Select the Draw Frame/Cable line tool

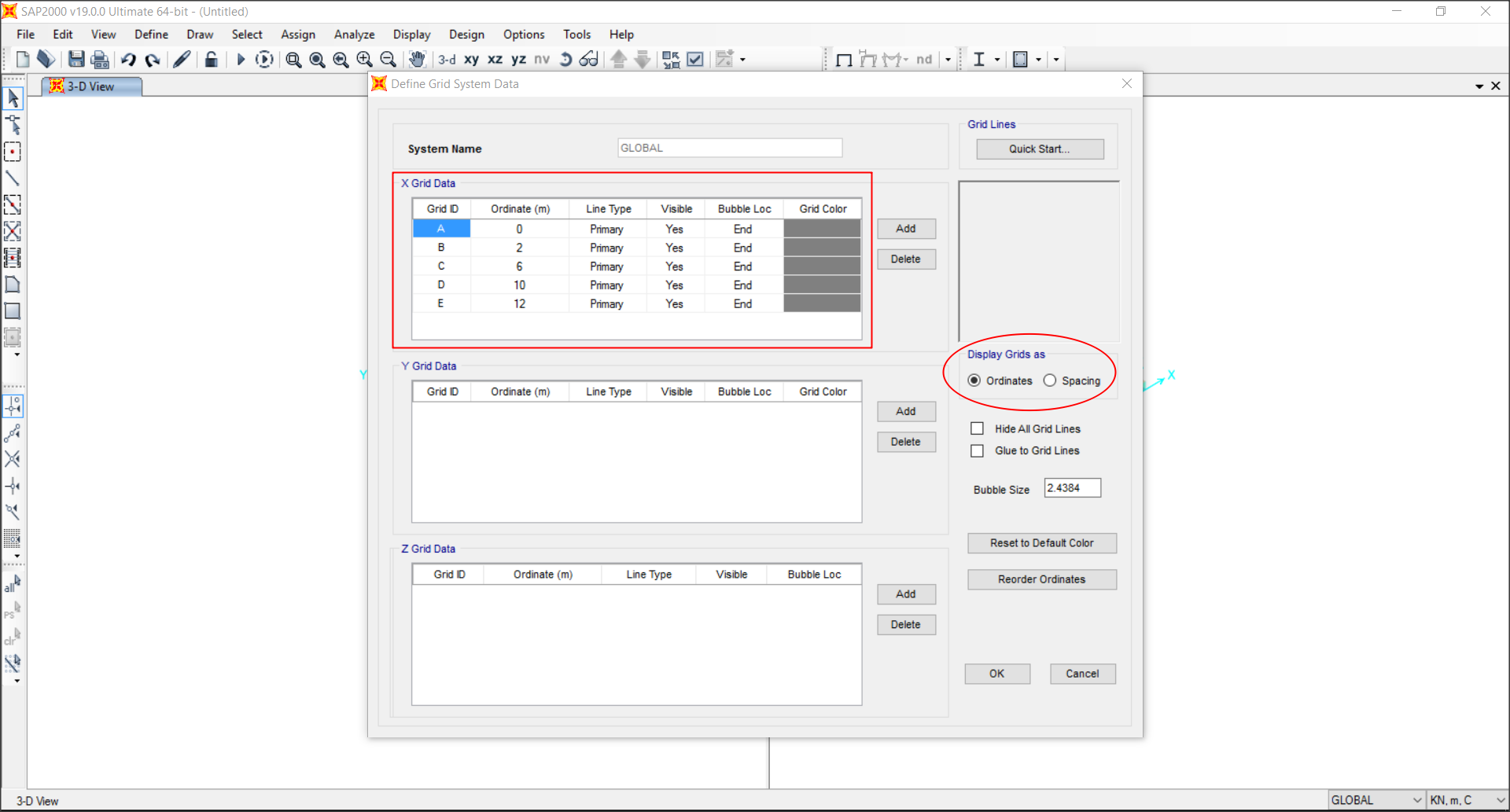coord(13,178)
